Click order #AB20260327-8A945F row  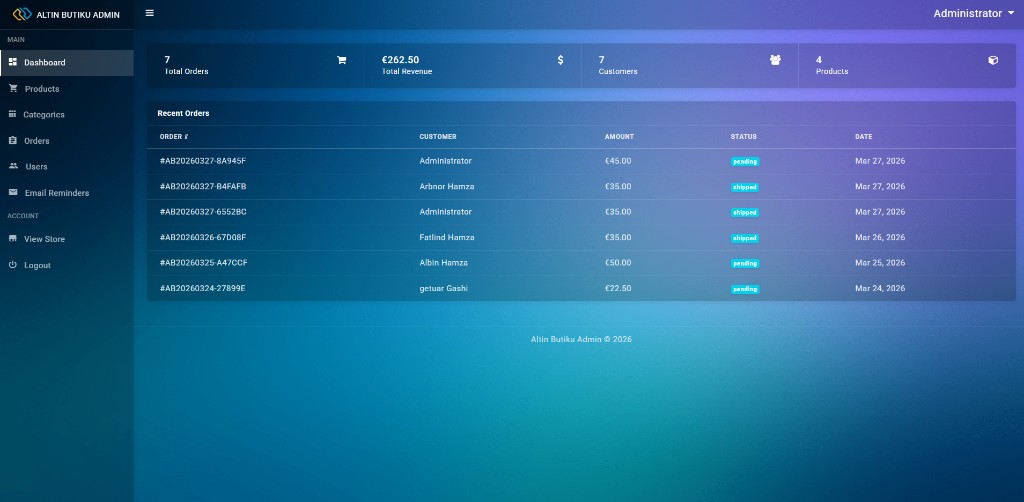(203, 161)
